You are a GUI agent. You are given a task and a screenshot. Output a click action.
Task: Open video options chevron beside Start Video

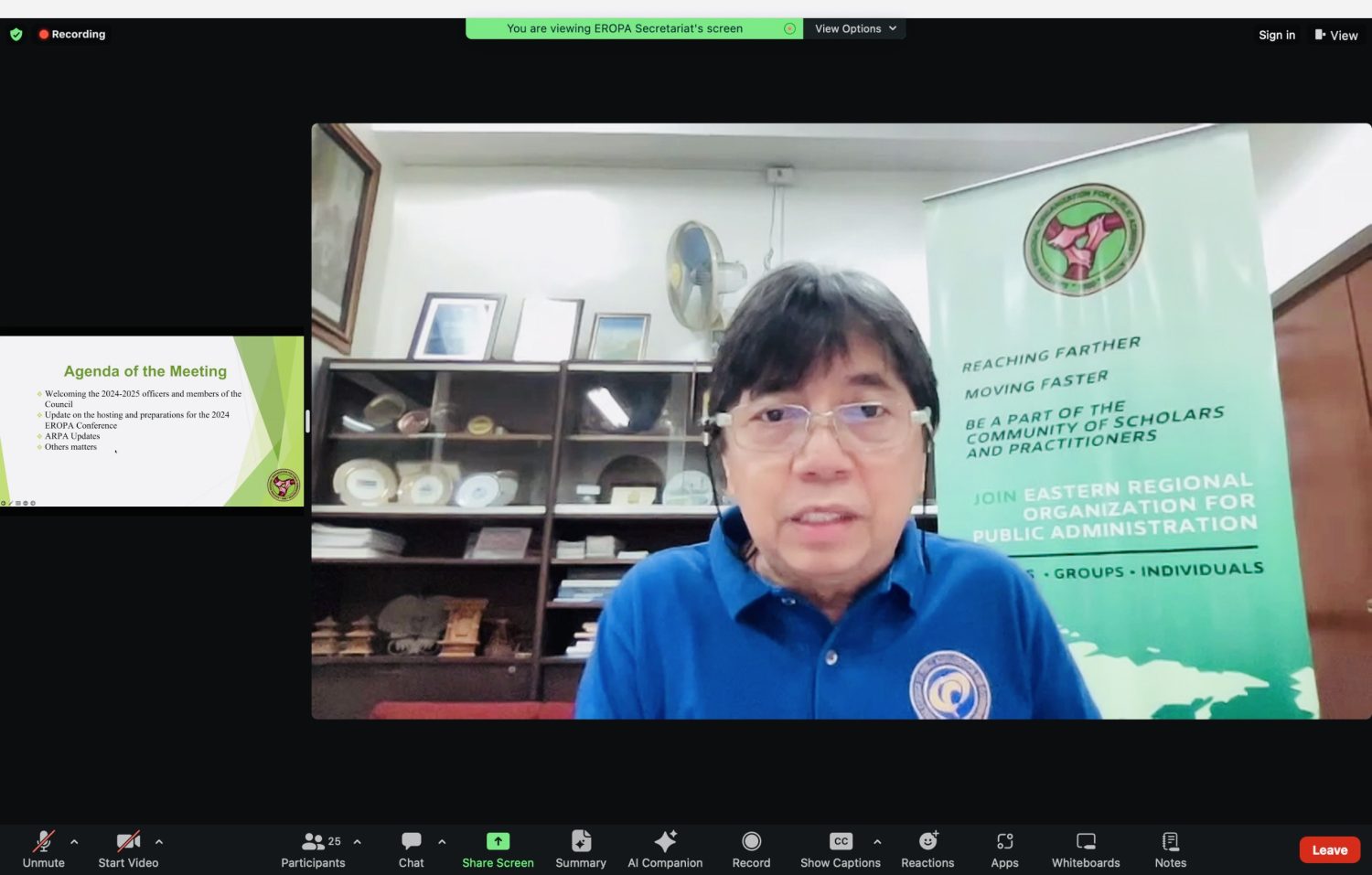159,842
